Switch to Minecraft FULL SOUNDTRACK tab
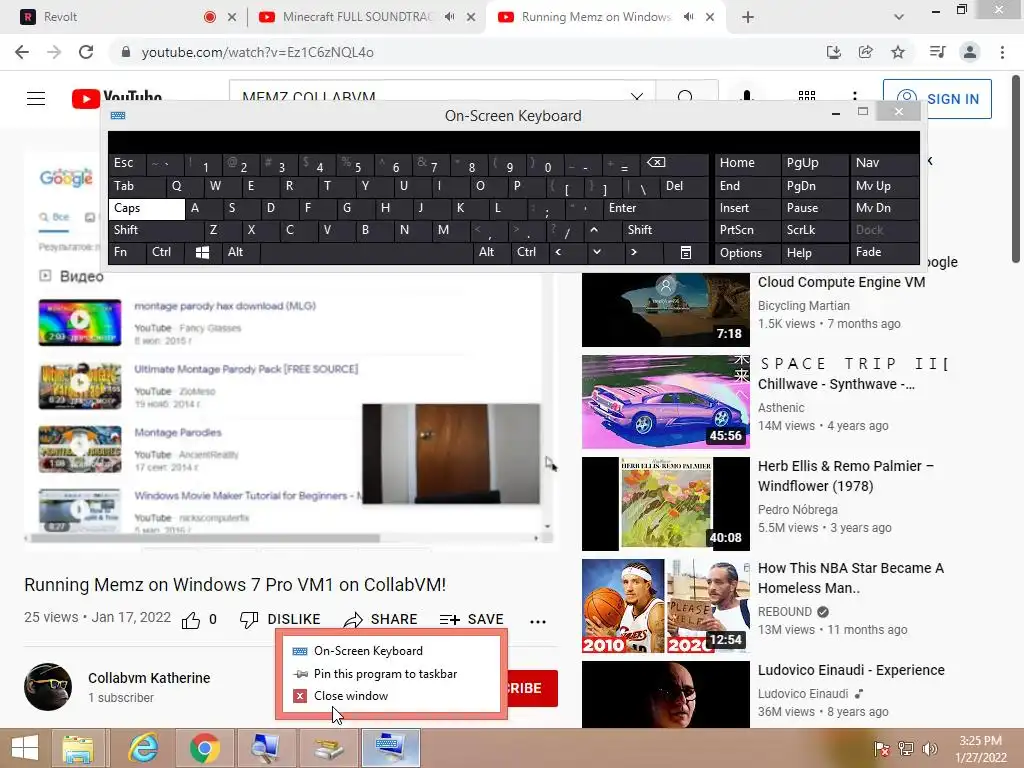Image resolution: width=1024 pixels, height=768 pixels. (x=356, y=17)
